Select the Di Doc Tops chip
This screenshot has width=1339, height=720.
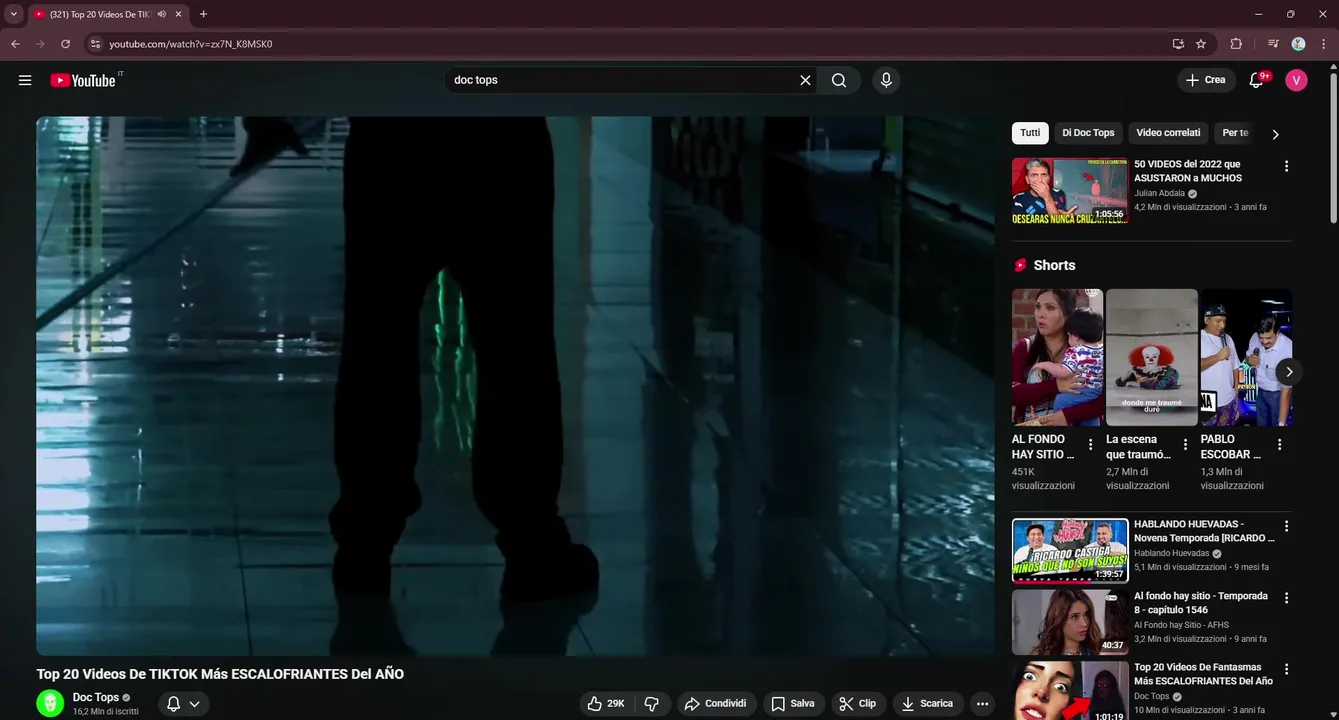click(1088, 133)
